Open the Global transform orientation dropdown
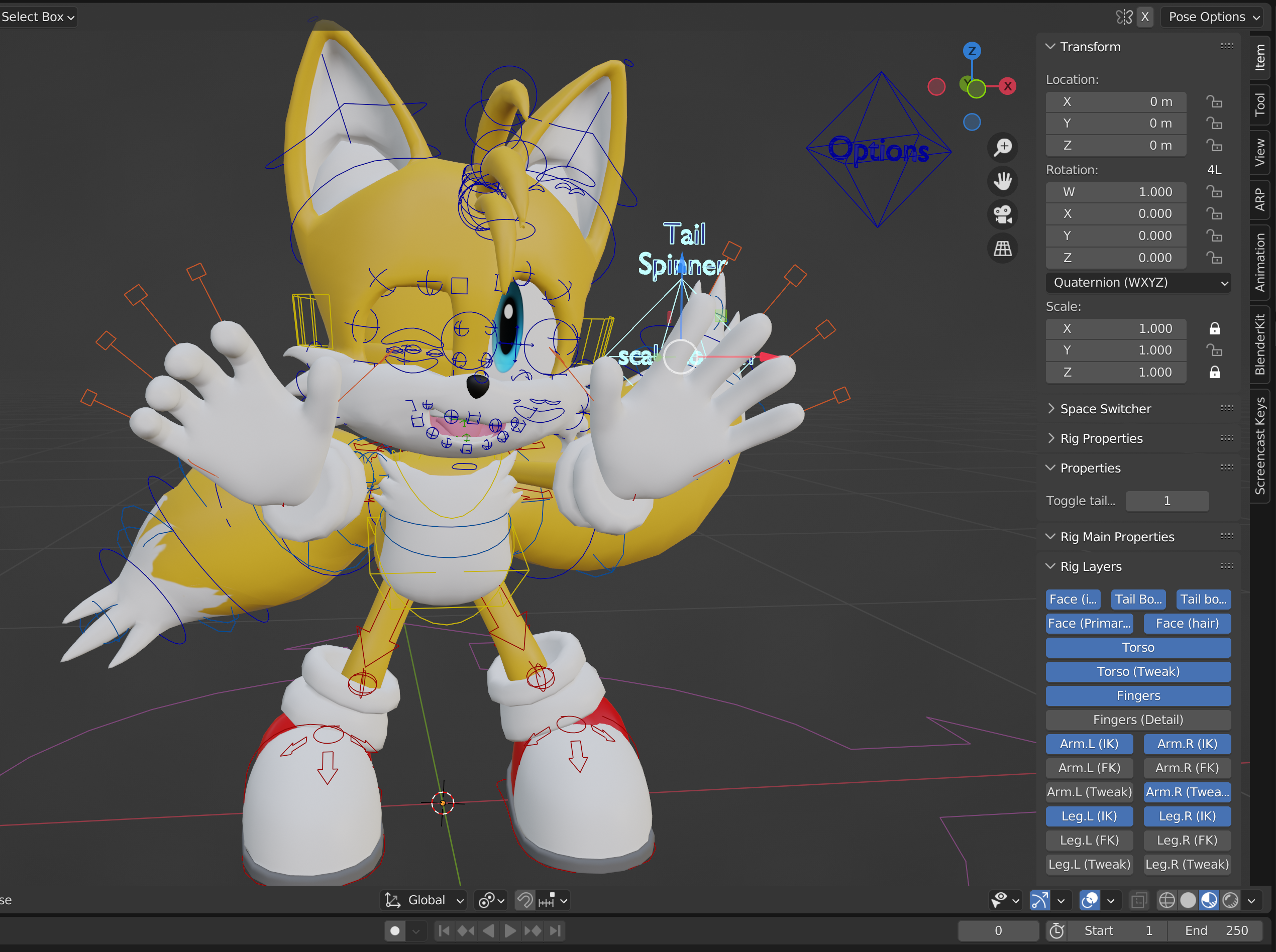This screenshot has height=952, width=1276. tap(424, 900)
